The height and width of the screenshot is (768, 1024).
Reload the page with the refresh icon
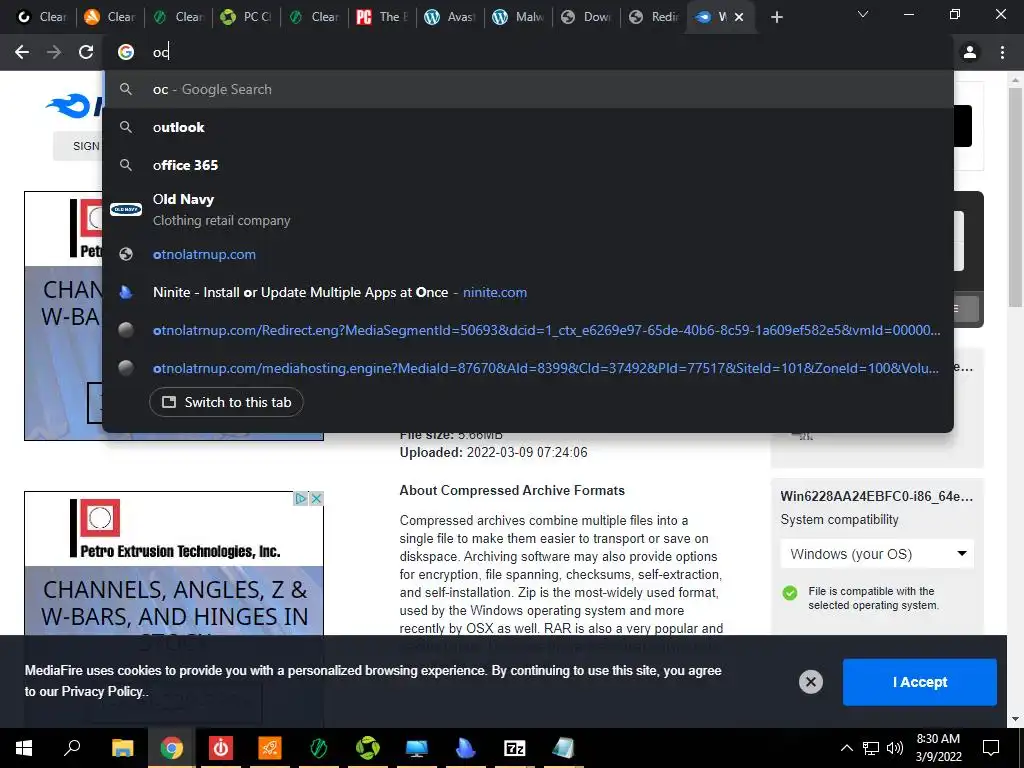86,52
